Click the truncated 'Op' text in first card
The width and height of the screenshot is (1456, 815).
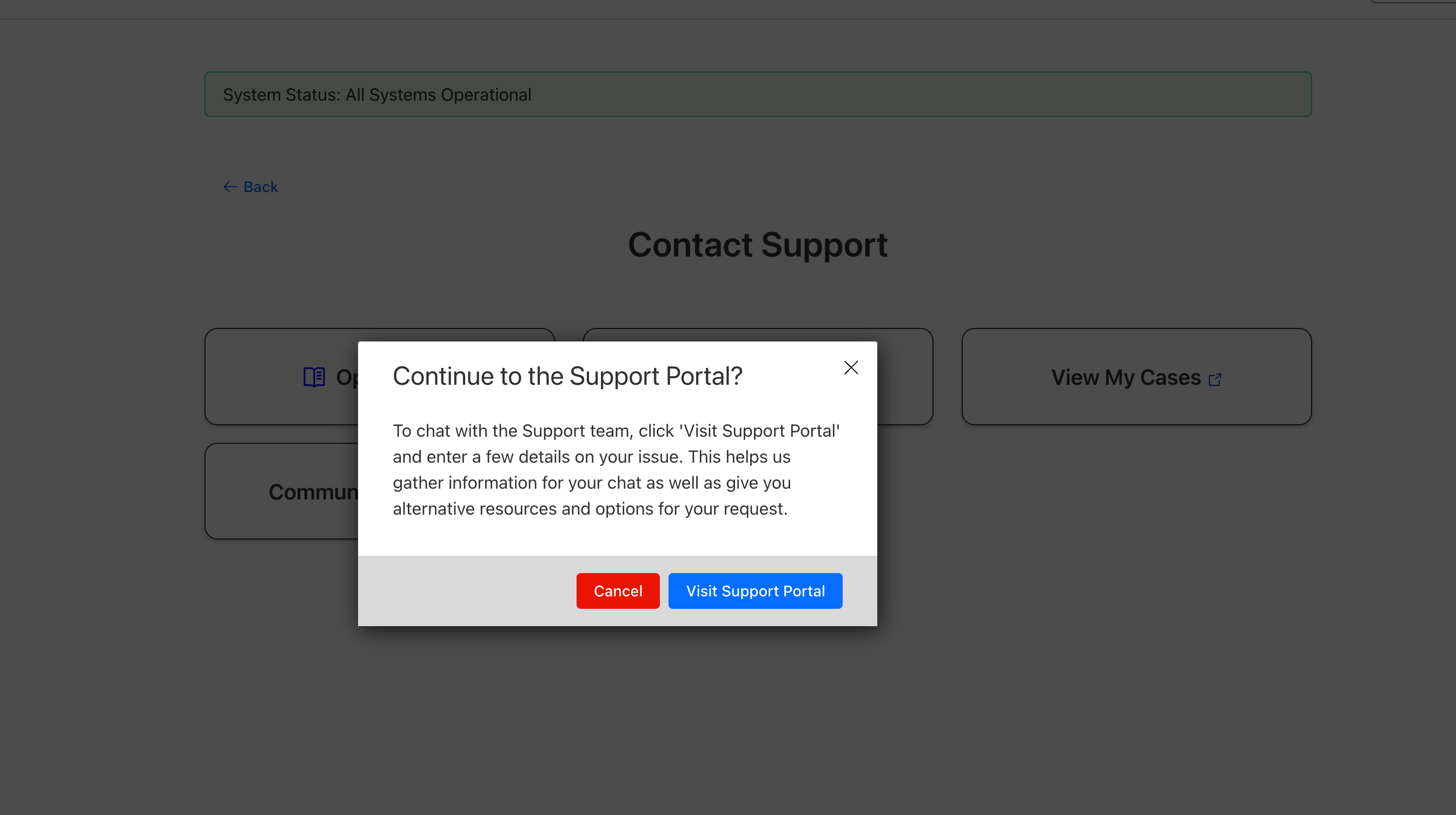(346, 377)
